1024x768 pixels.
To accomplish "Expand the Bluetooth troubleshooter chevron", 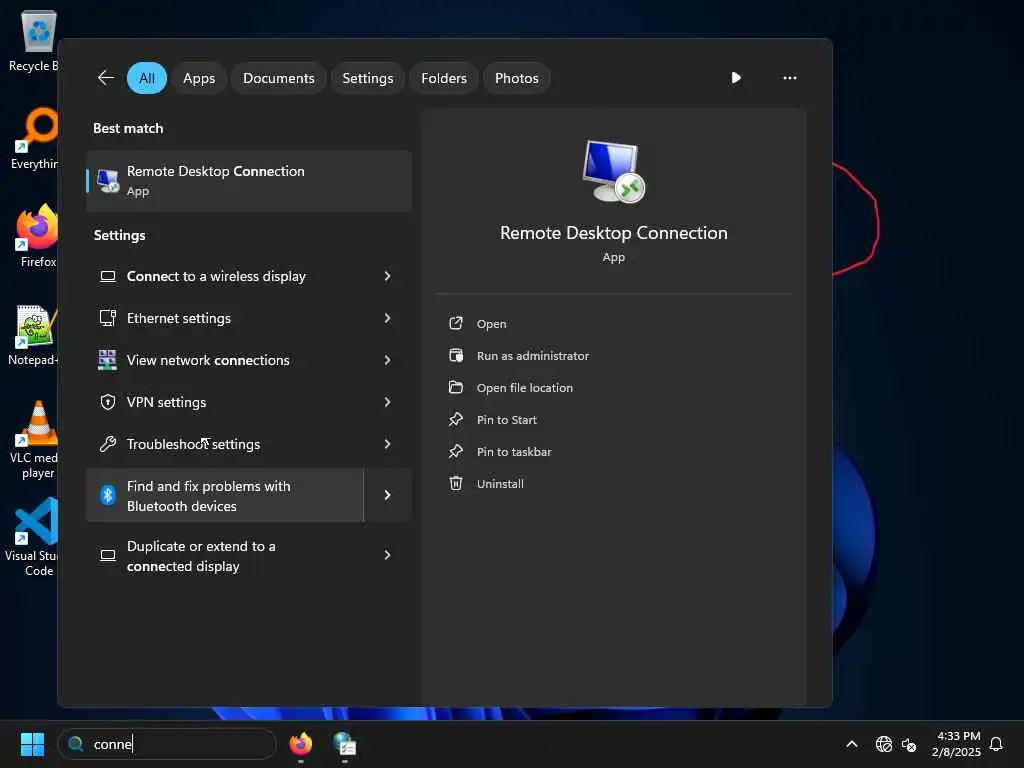I will 387,495.
